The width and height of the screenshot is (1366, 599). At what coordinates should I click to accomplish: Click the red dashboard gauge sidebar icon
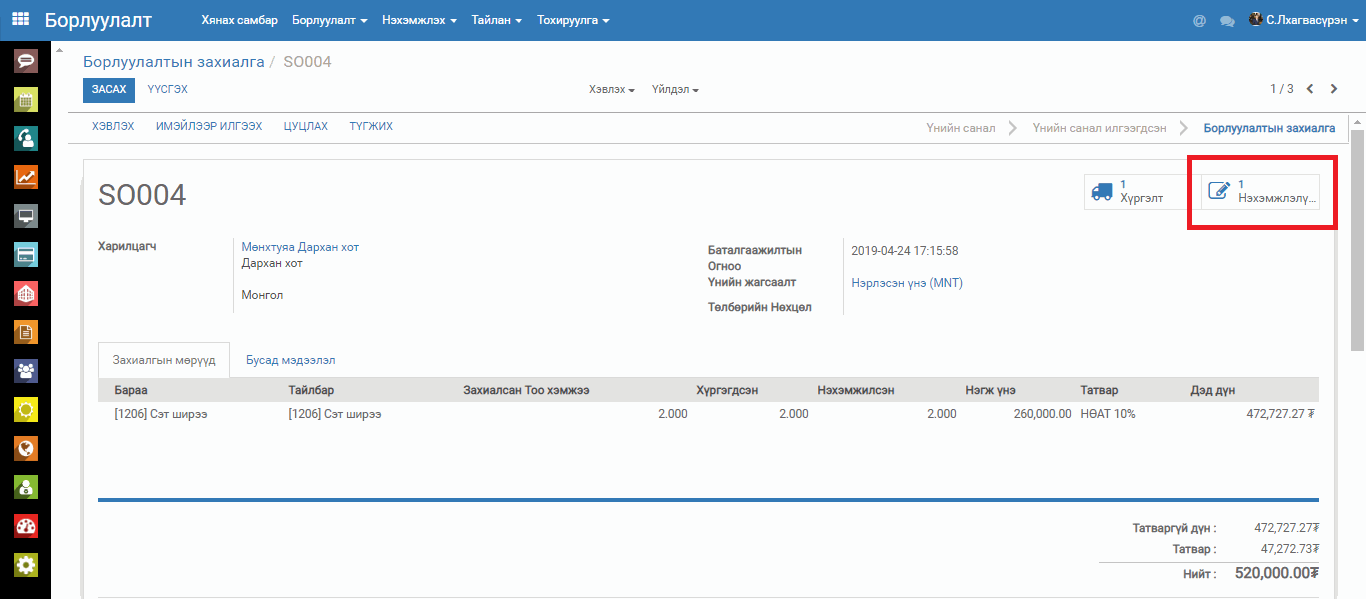(26, 526)
